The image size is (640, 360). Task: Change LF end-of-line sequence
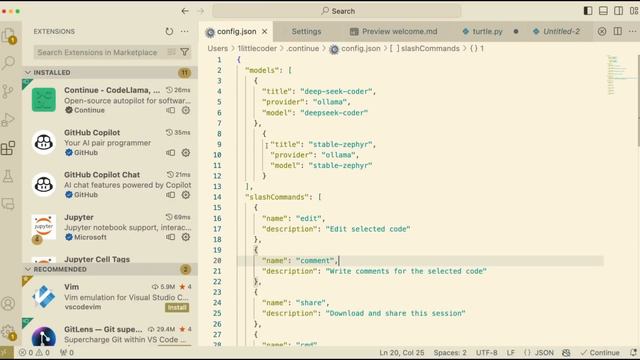tap(511, 353)
